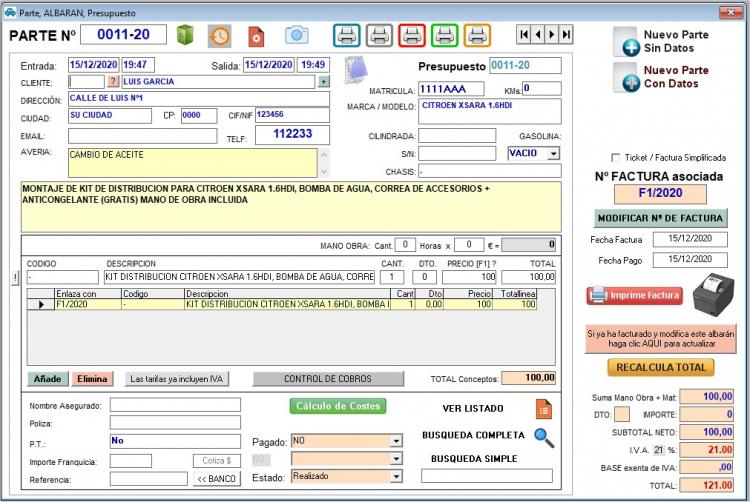The width and height of the screenshot is (750, 502).
Task: Create Nuevo Parte Con Datos
Action: point(661,77)
